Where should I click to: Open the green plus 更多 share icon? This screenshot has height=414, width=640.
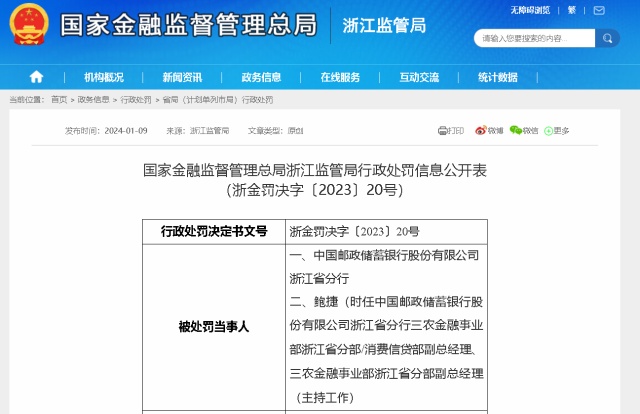click(549, 131)
